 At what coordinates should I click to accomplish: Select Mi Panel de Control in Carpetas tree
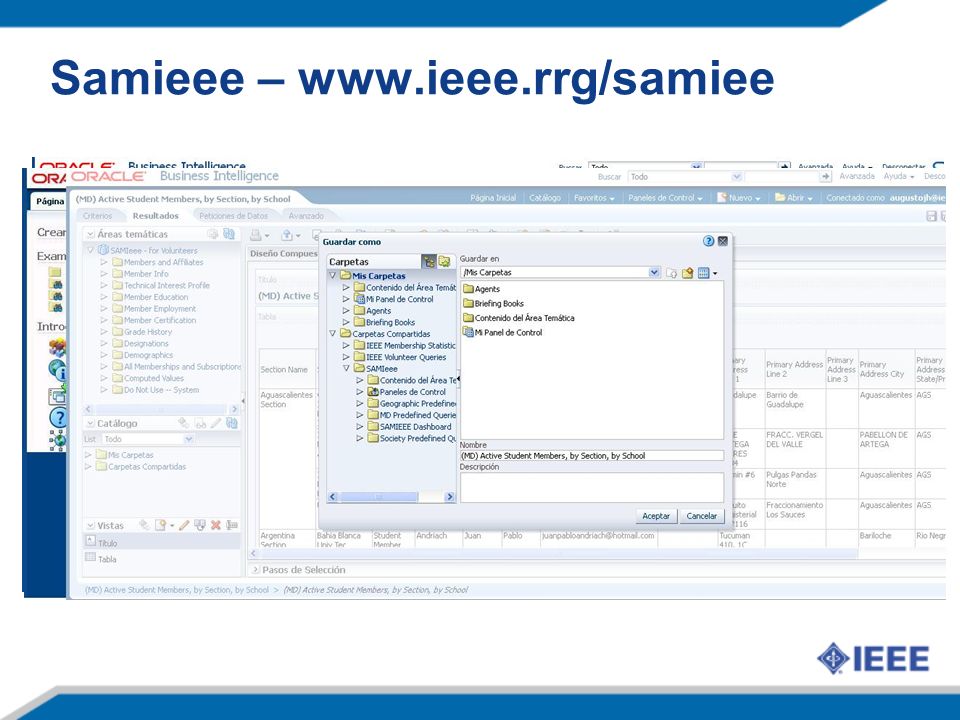point(394,299)
